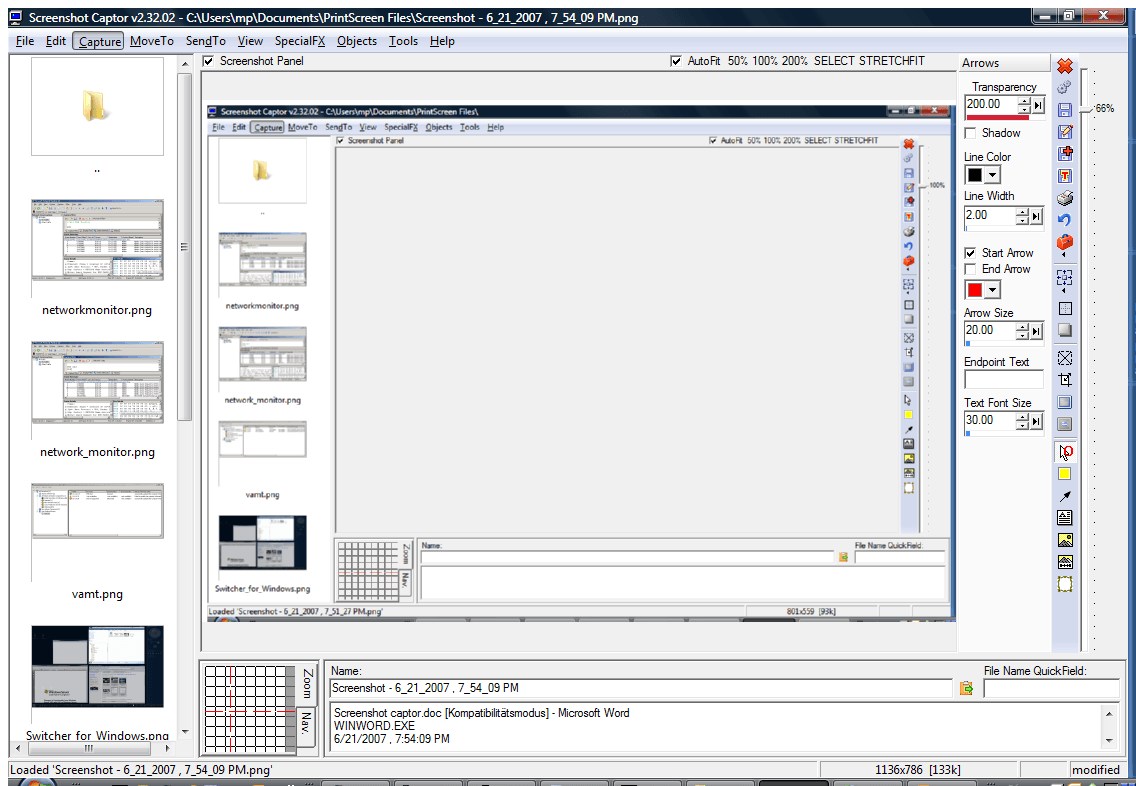Open the Line Color dropdown
This screenshot has height=786, width=1136.
tap(993, 175)
